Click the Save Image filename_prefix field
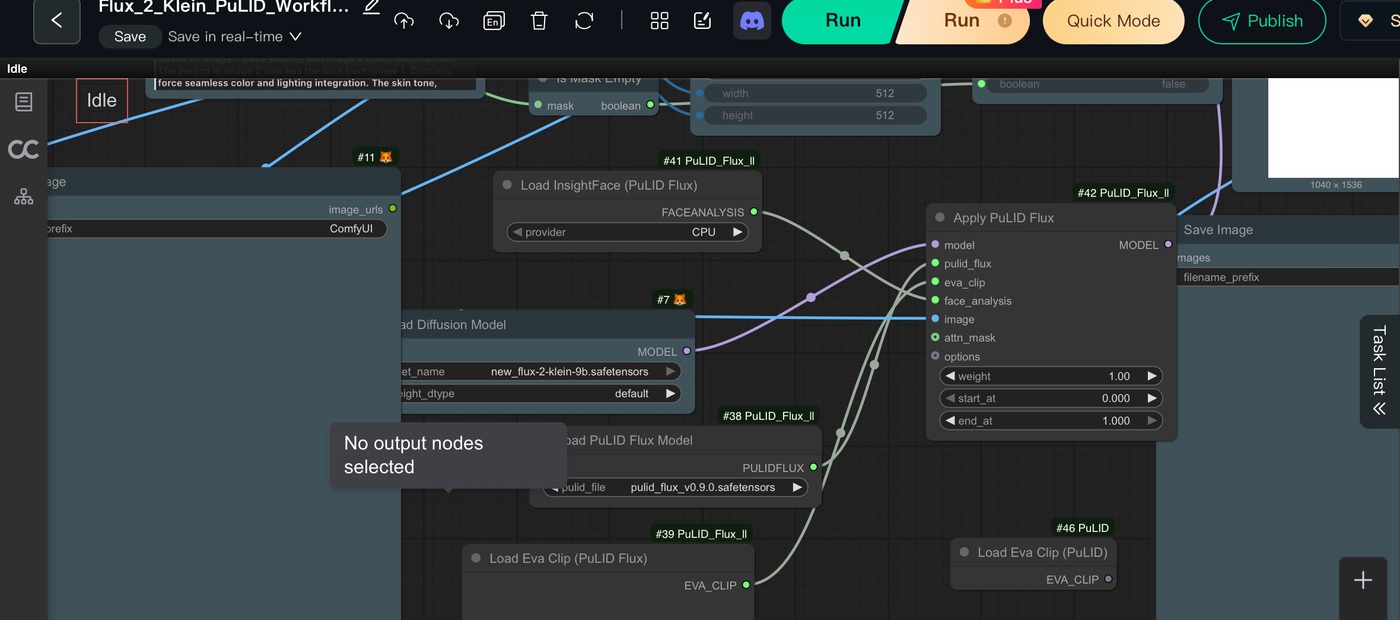 tap(1290, 277)
